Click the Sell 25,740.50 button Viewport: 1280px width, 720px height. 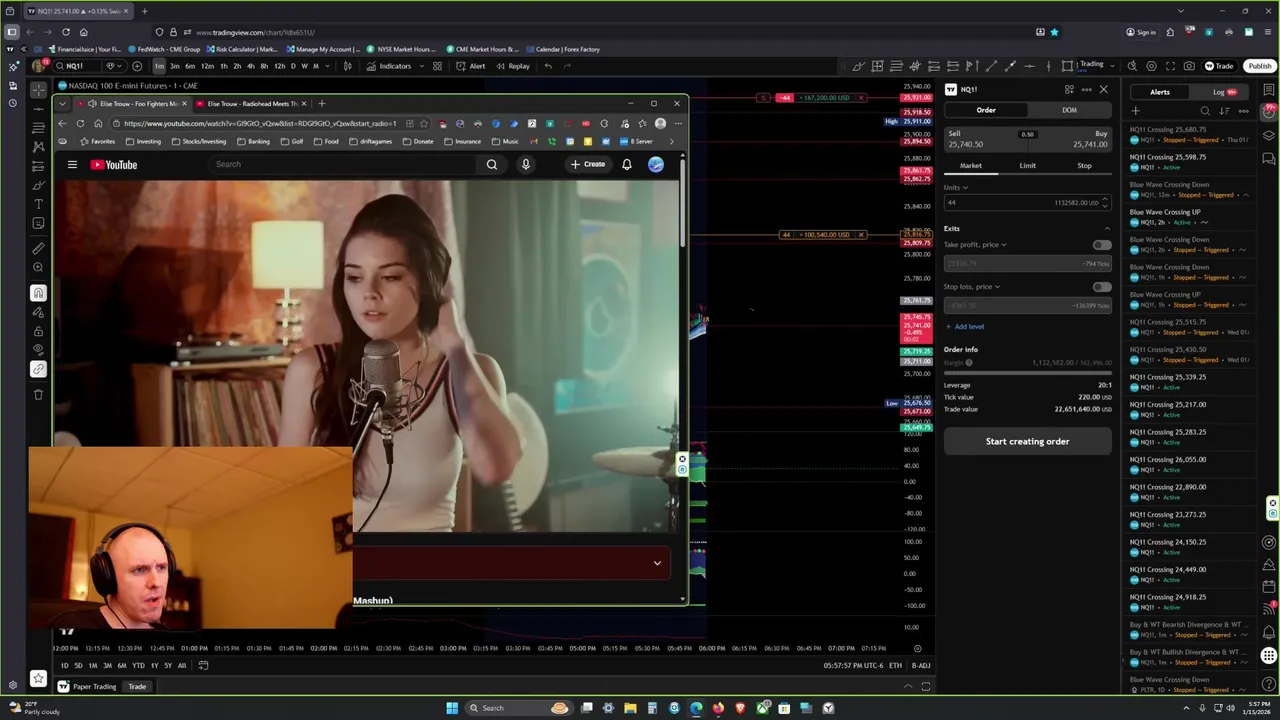click(x=984, y=139)
